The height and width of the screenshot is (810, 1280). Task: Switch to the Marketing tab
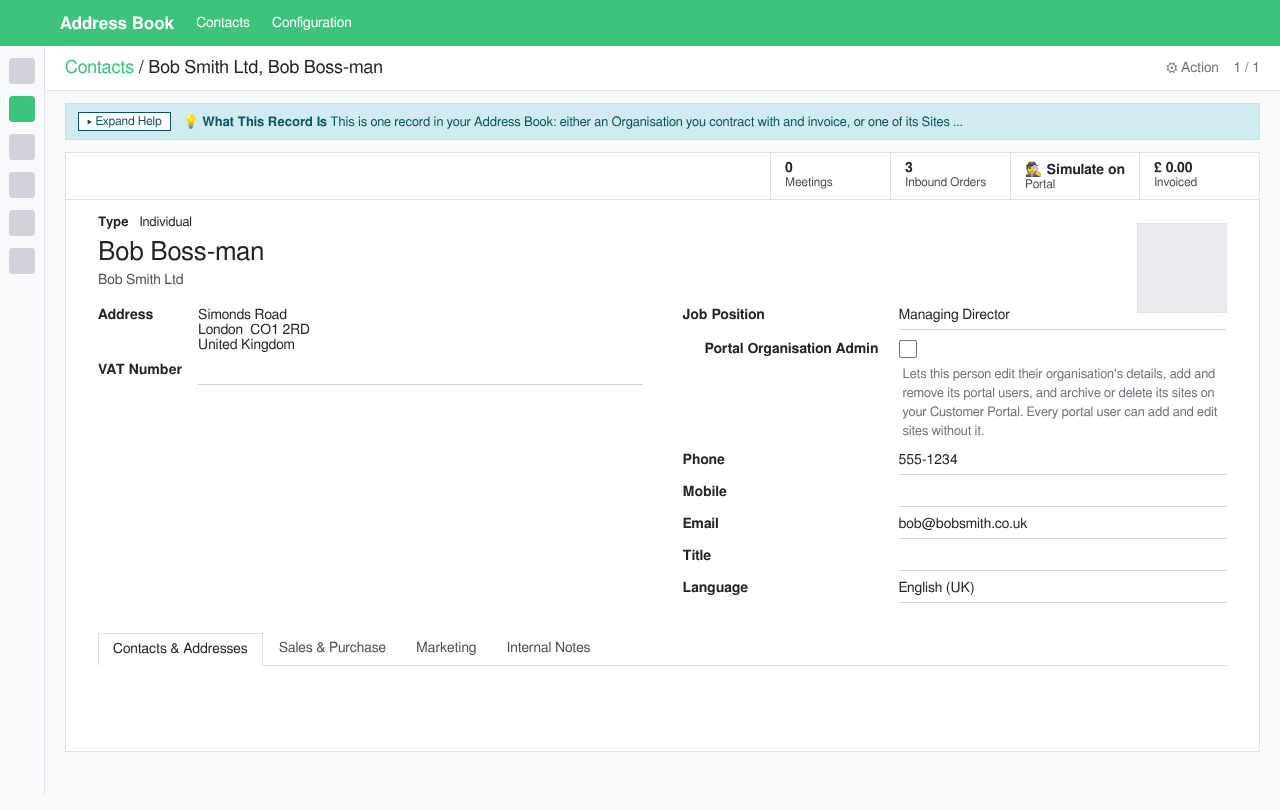tap(446, 648)
